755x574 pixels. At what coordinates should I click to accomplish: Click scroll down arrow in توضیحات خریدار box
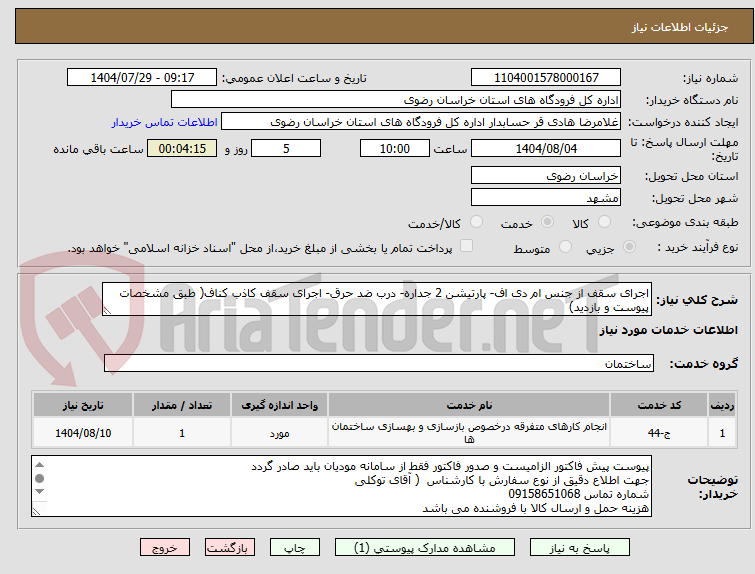point(39,491)
